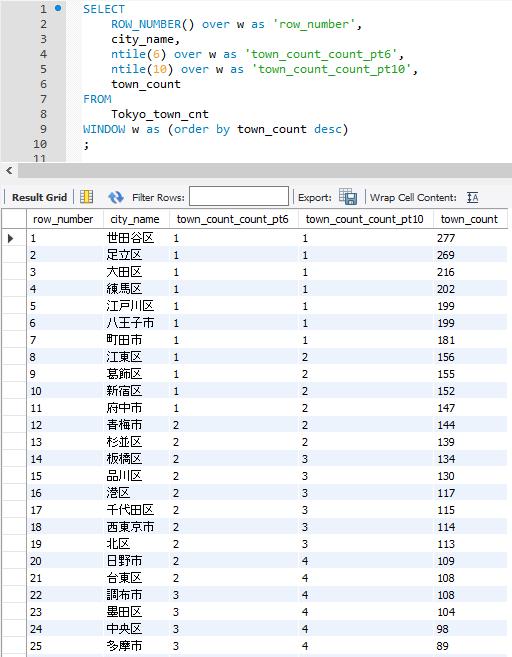Image resolution: width=512 pixels, height=657 pixels.
Task: Click the town_count value 269
Action: (x=446, y=255)
